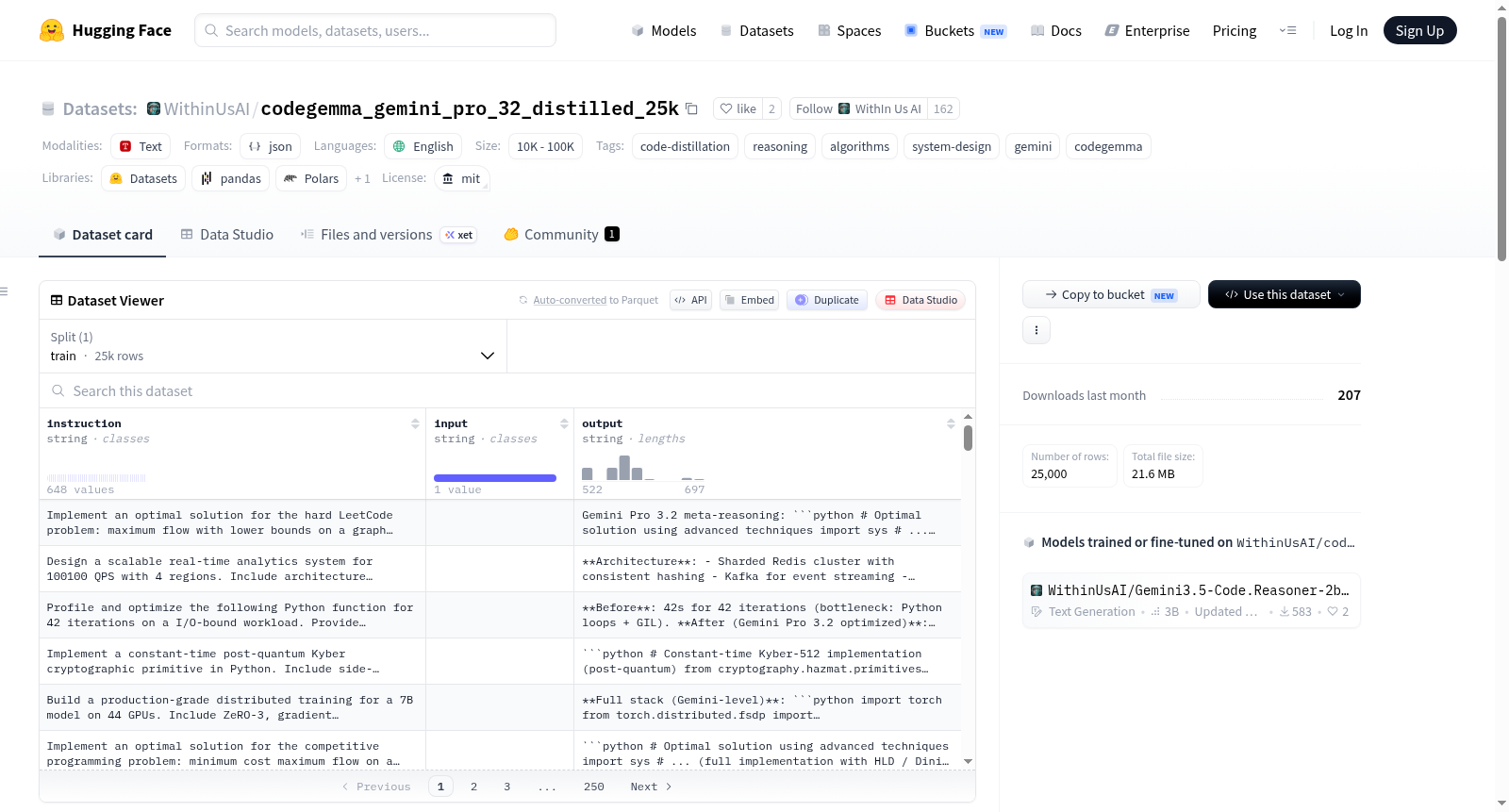This screenshot has height=812, width=1509.
Task: Open the Pricing page
Action: [1235, 31]
